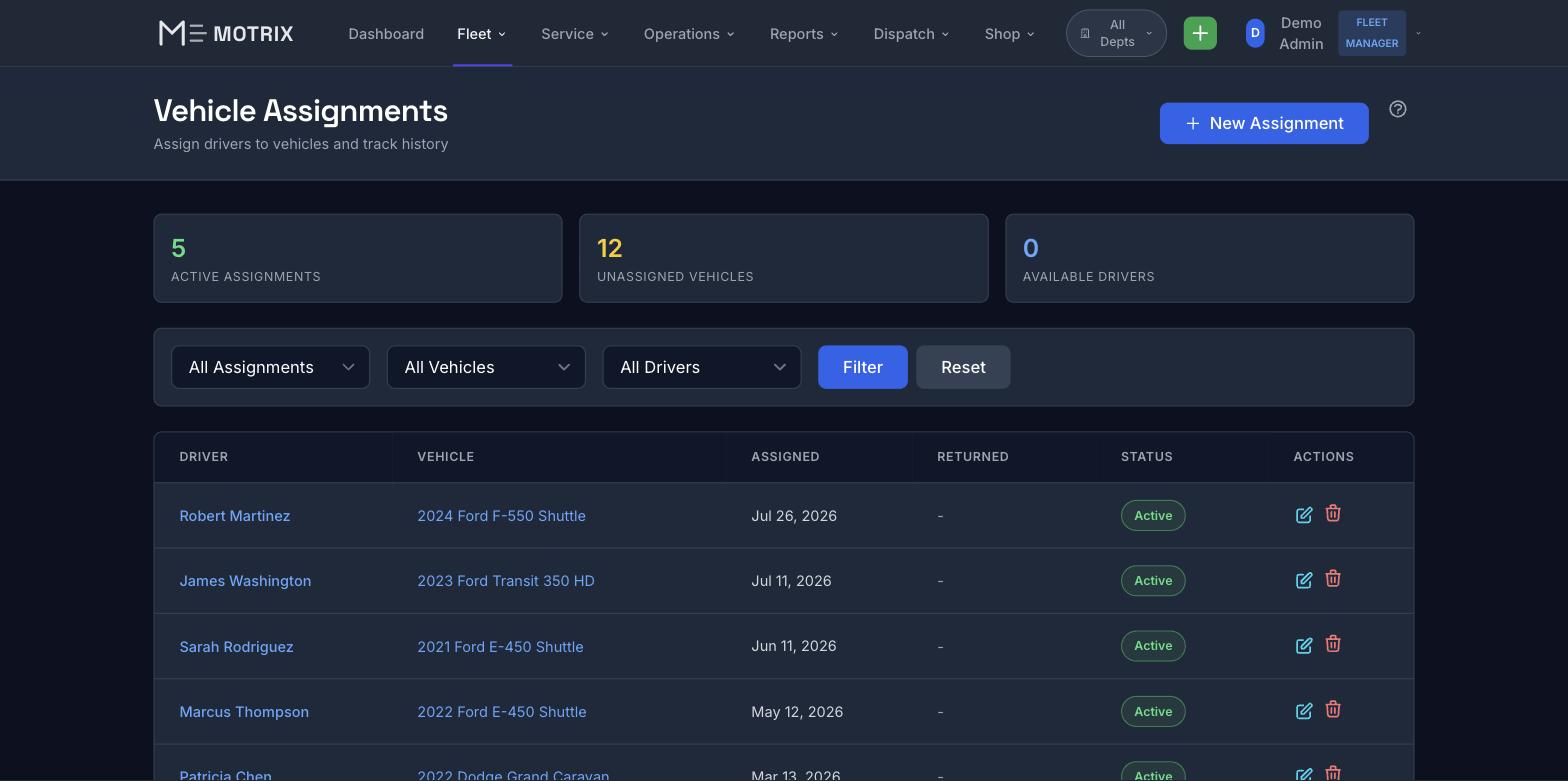Expand the Fleet menu

[482, 34]
